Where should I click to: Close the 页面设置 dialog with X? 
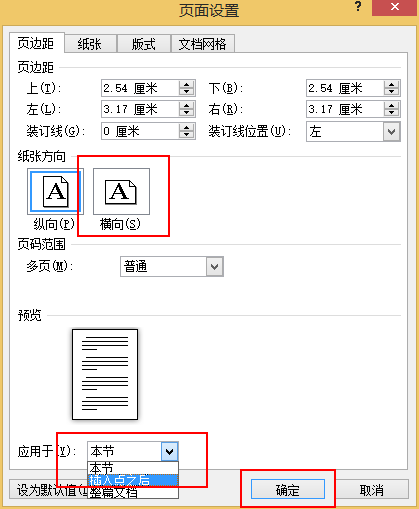pyautogui.click(x=395, y=7)
